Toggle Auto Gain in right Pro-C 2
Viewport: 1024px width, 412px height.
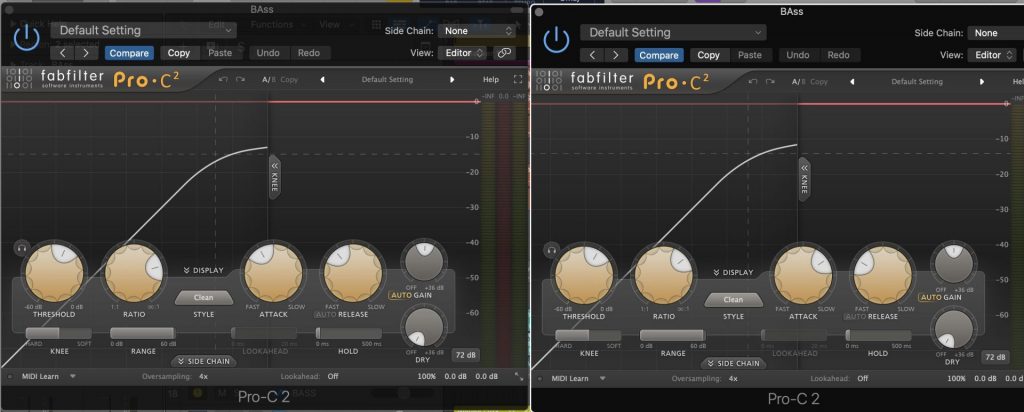(x=930, y=297)
